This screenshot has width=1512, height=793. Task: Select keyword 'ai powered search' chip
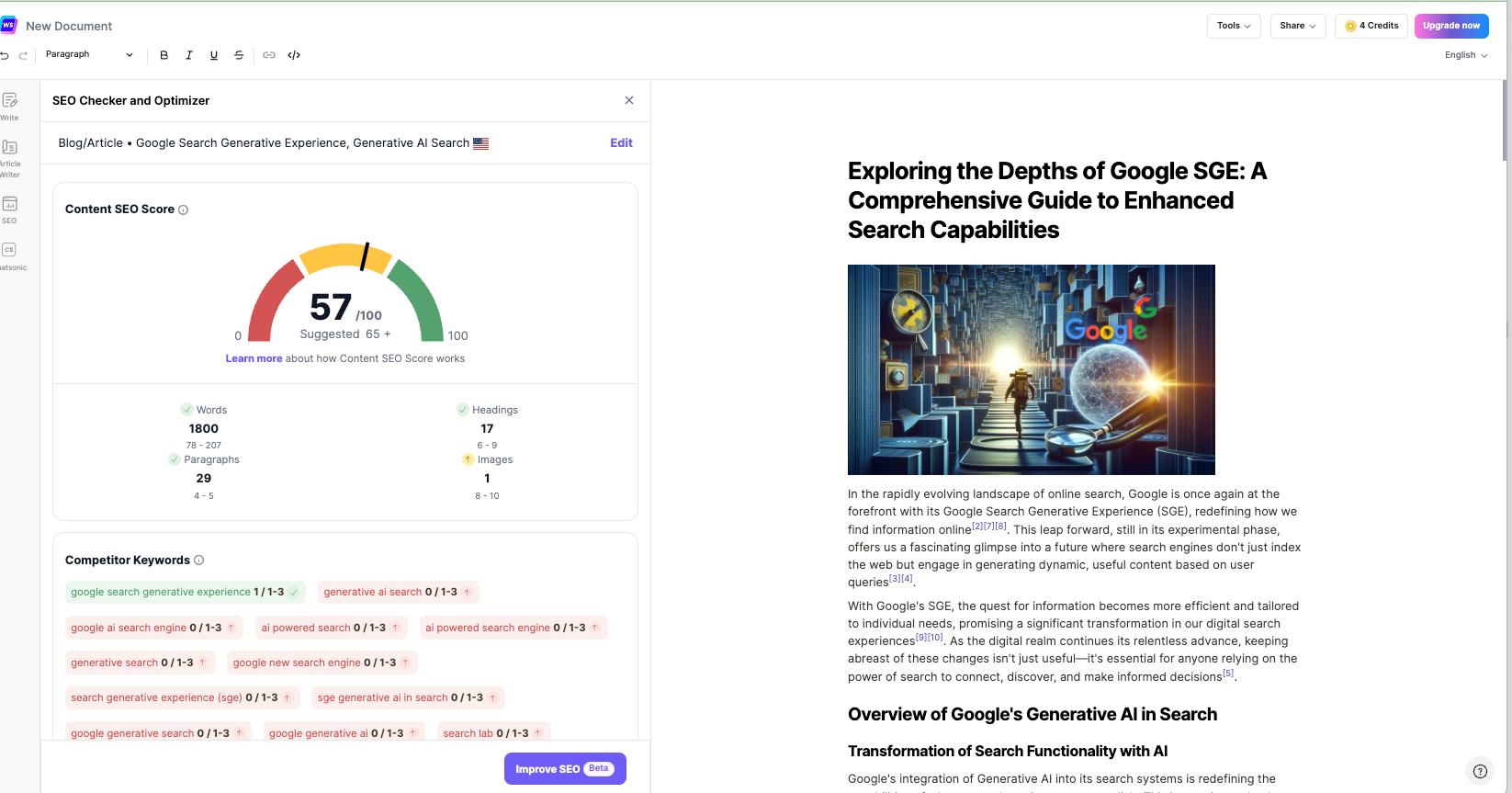point(332,628)
